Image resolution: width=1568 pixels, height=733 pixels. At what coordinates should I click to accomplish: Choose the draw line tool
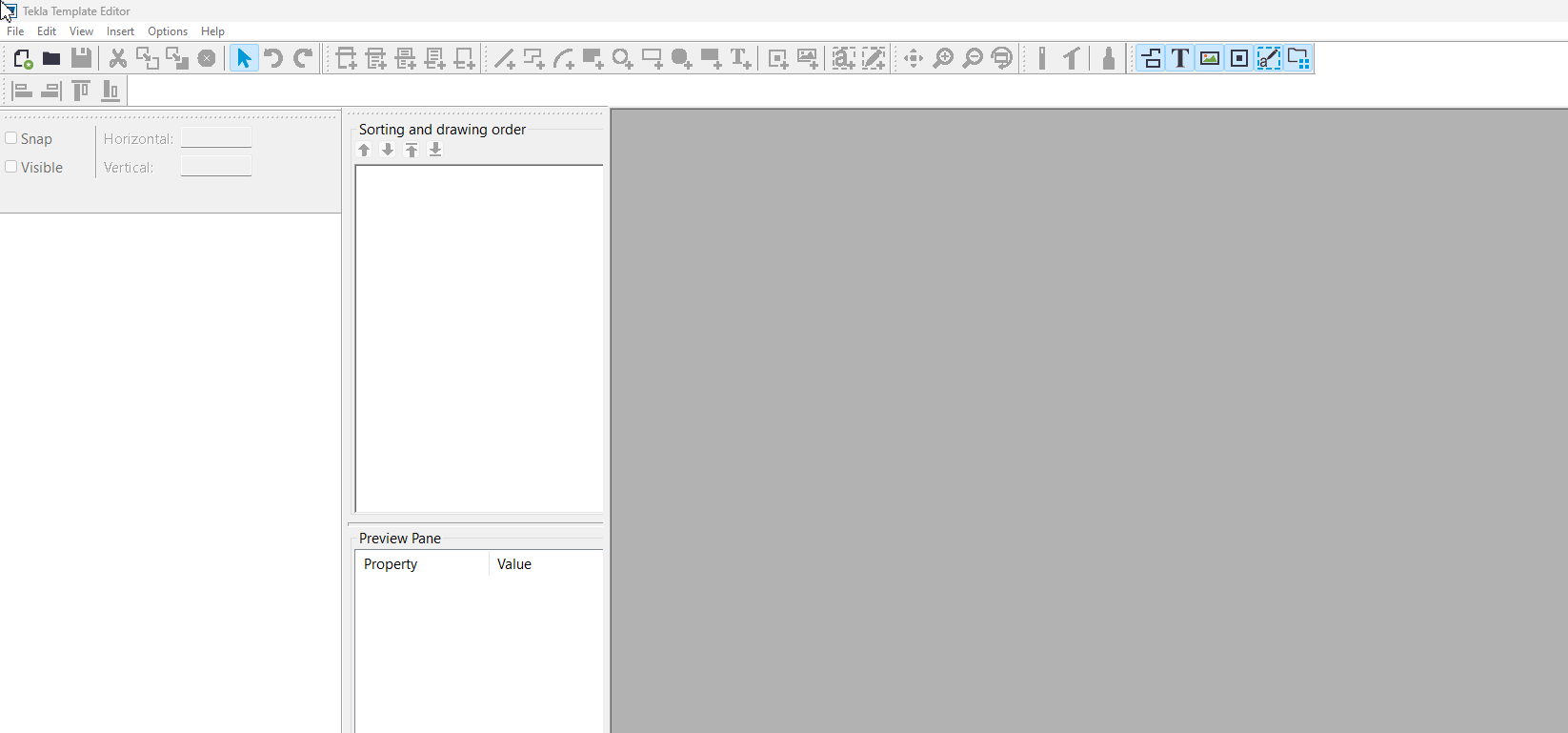504,59
